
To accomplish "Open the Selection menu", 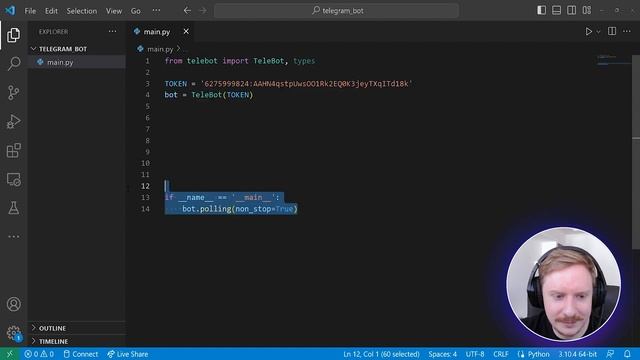I will point(82,11).
